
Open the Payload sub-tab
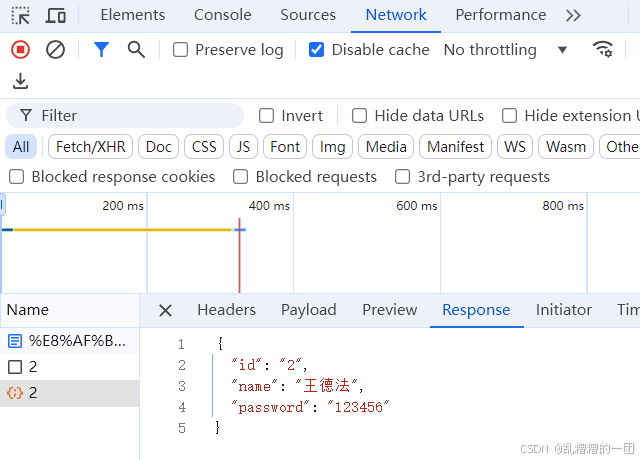pos(309,310)
